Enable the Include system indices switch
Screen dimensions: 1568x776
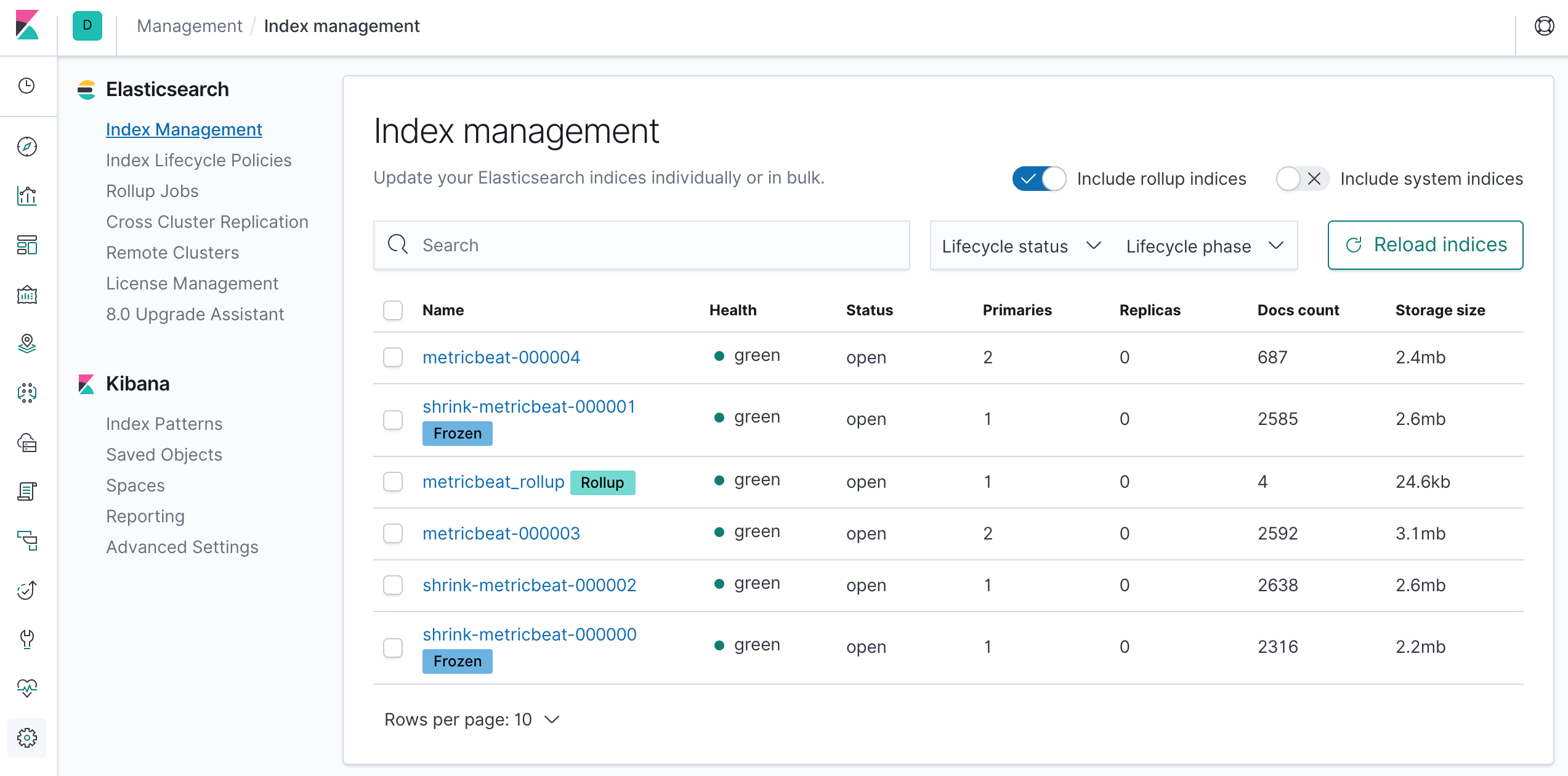coord(1302,179)
